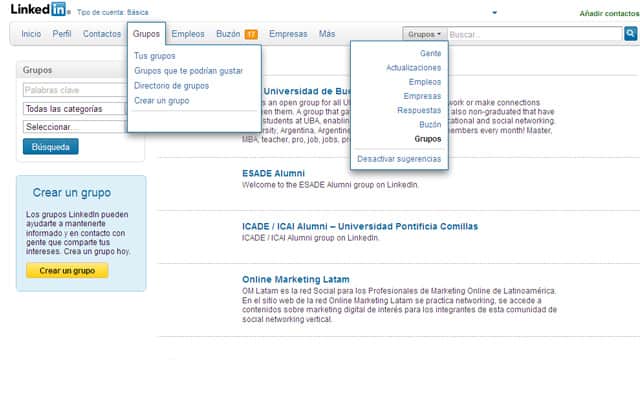Open the Seleccionar dropdown
The image size is (640, 400).
pos(76,127)
